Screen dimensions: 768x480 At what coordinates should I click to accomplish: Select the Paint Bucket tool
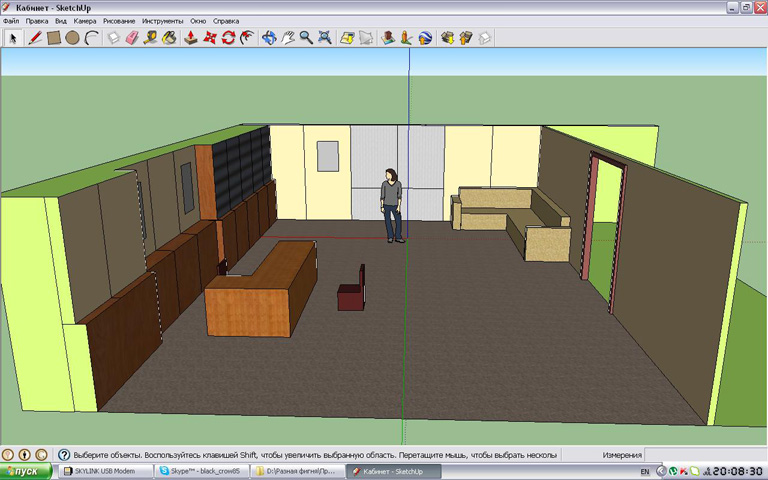pos(169,38)
